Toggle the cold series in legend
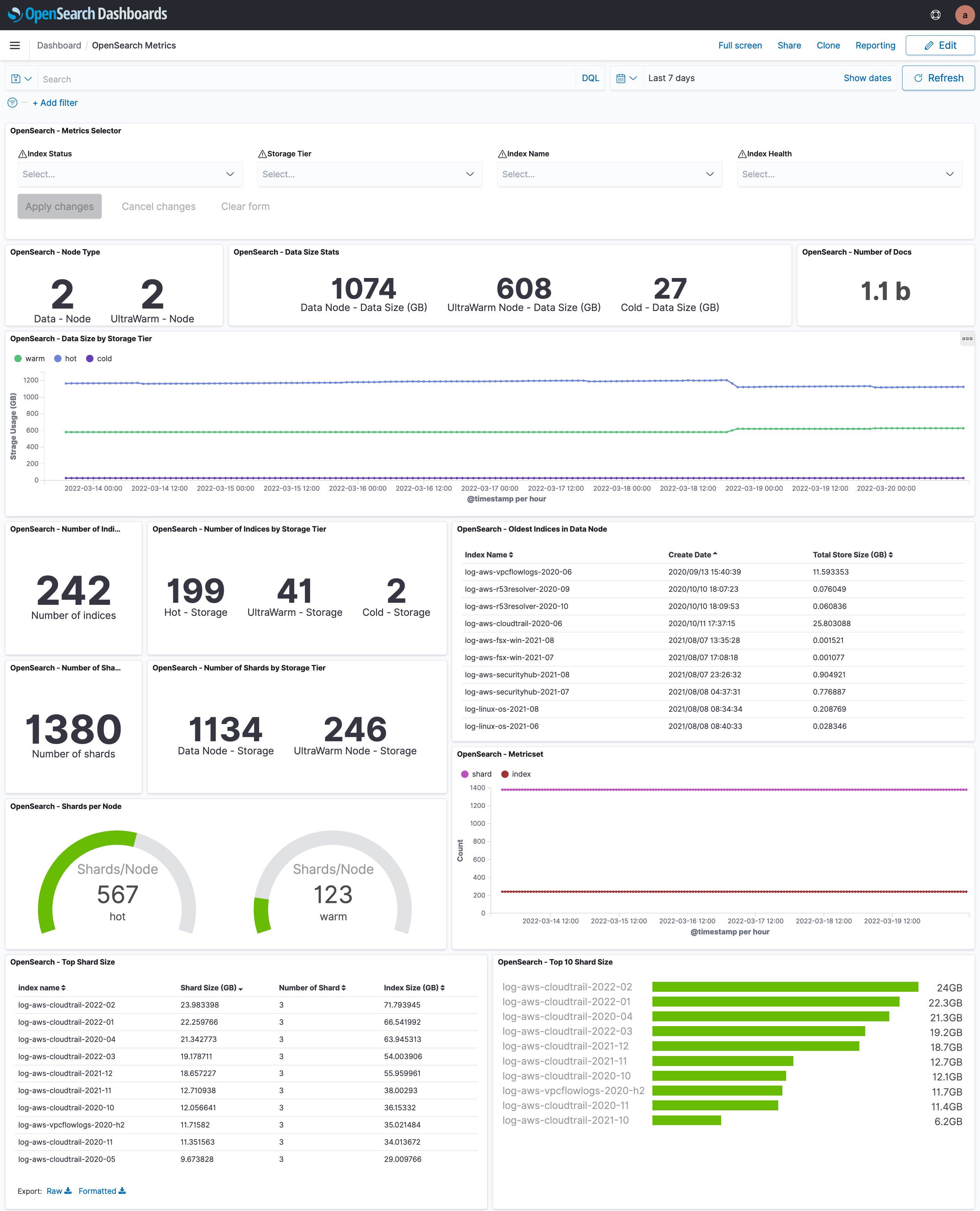The width and height of the screenshot is (980, 1211). click(99, 358)
